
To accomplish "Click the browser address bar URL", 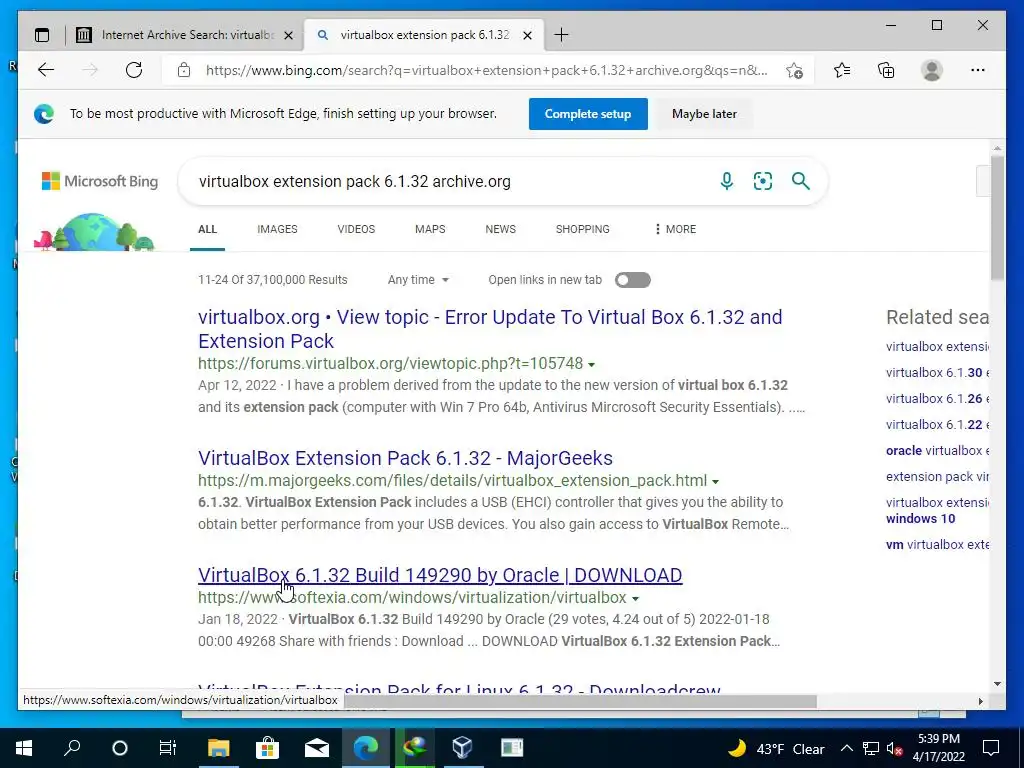I will [487, 70].
